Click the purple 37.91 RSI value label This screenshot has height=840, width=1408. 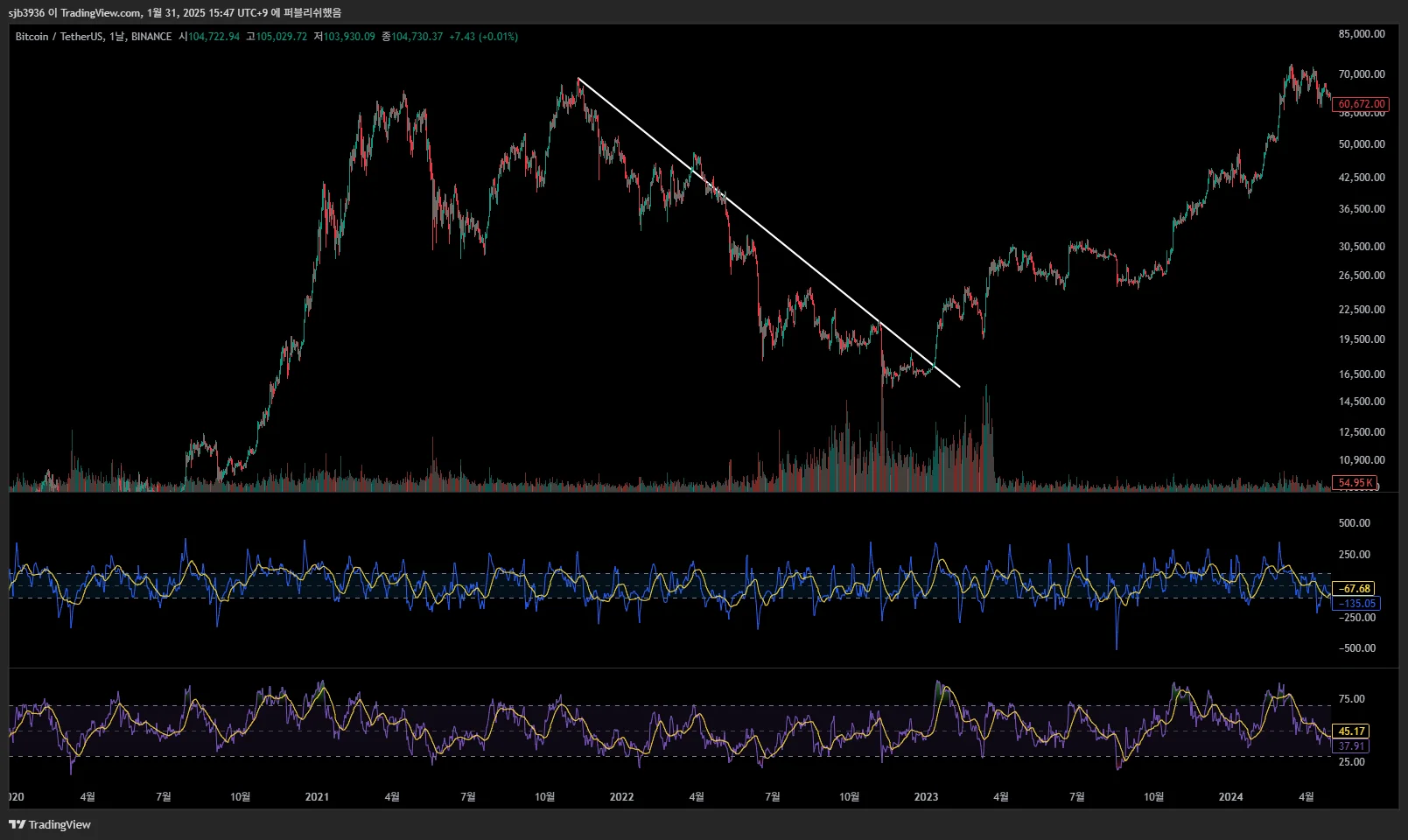coord(1351,746)
